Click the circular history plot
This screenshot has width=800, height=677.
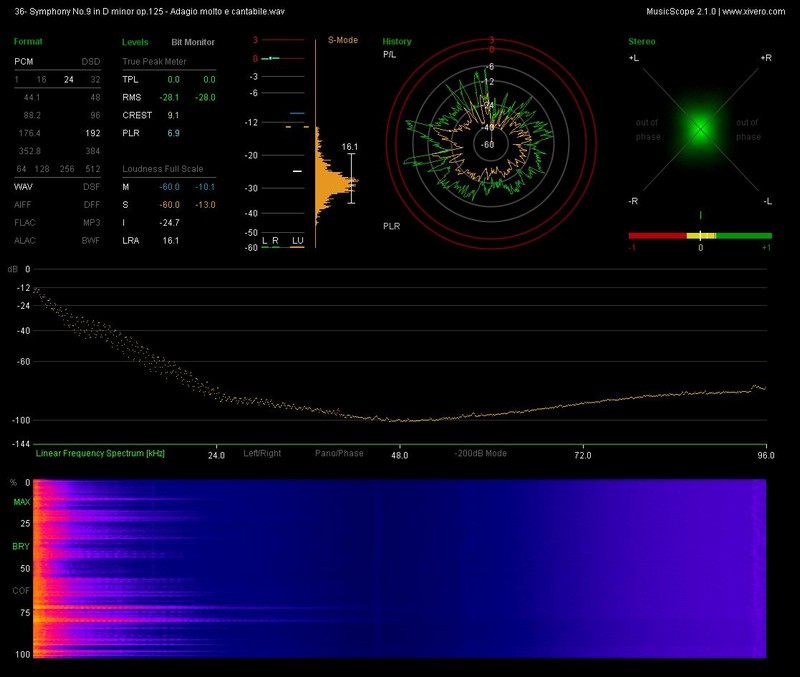coord(491,144)
